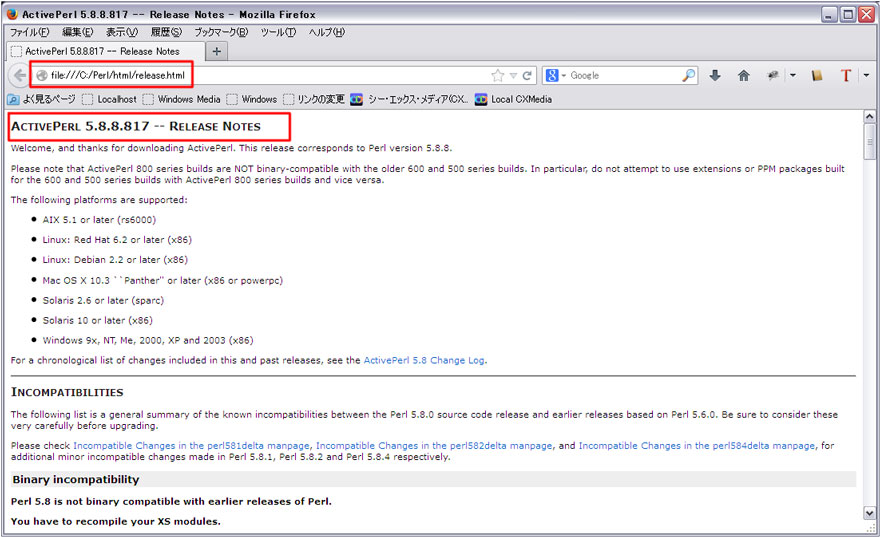The width and height of the screenshot is (880, 537).
Task: Follow the ActivePerl 5.8 Change Log link
Action: click(424, 360)
